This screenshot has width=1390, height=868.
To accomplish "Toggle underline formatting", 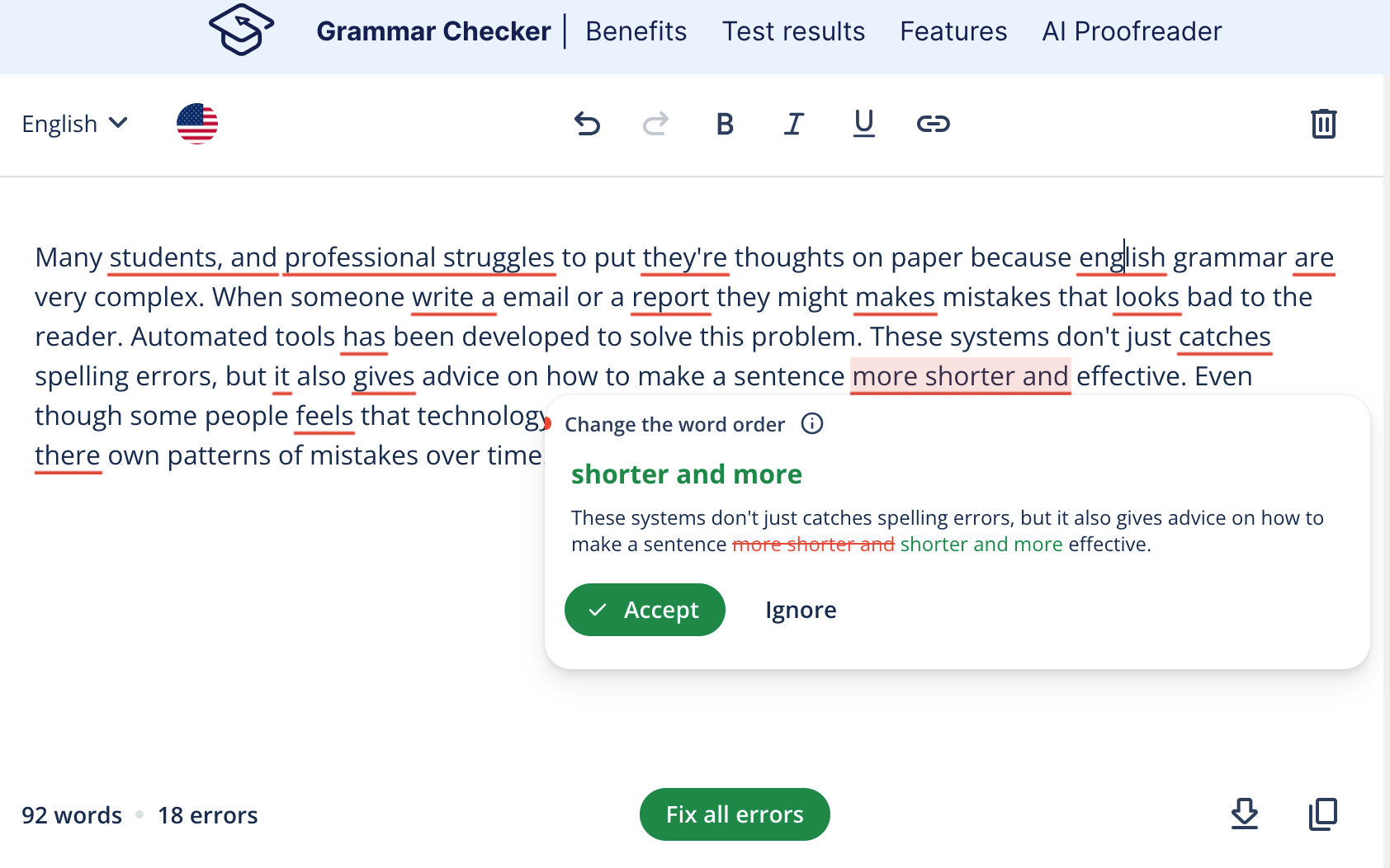I will click(x=863, y=124).
